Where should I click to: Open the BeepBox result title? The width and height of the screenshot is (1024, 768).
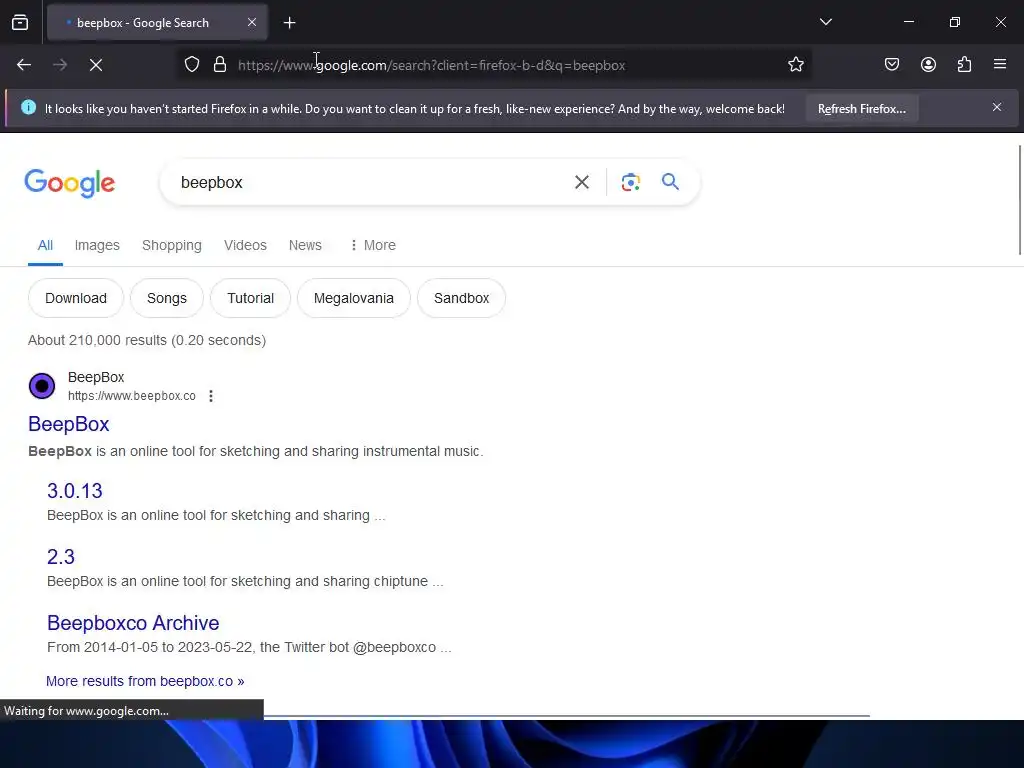[69, 424]
